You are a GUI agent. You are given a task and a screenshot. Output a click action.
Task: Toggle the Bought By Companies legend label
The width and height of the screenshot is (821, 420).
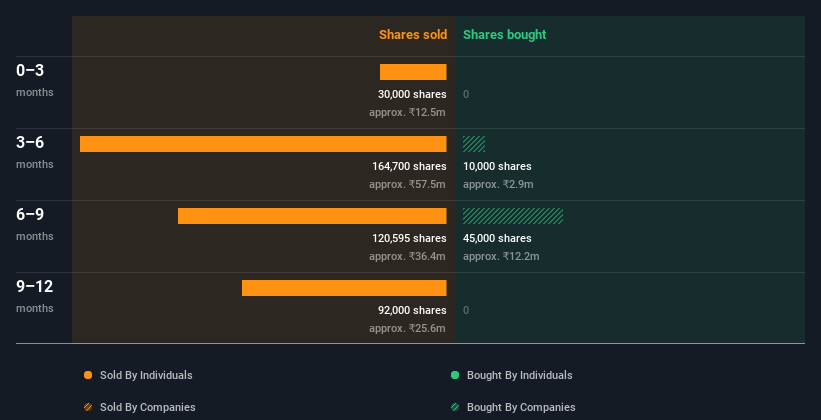[521, 407]
